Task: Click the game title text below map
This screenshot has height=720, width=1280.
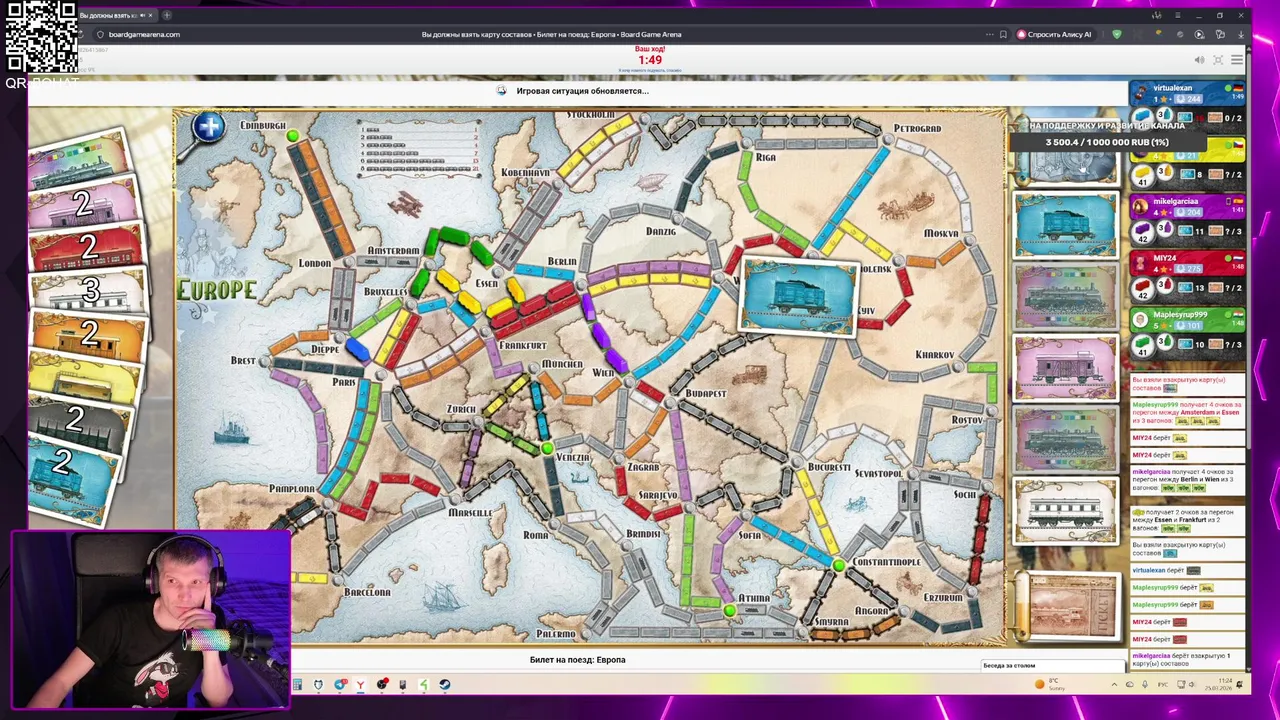Action: pos(577,660)
